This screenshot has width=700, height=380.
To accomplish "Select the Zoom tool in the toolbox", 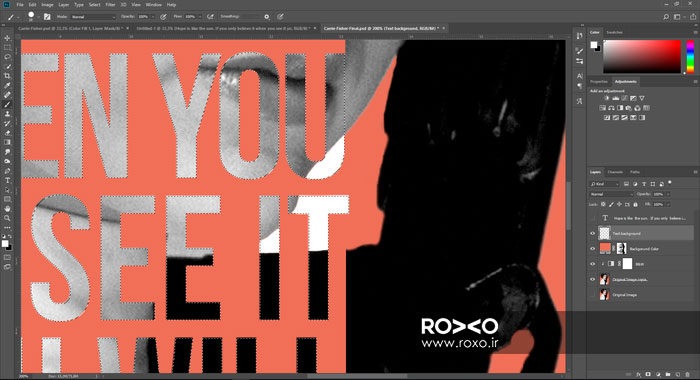I will click(7, 218).
